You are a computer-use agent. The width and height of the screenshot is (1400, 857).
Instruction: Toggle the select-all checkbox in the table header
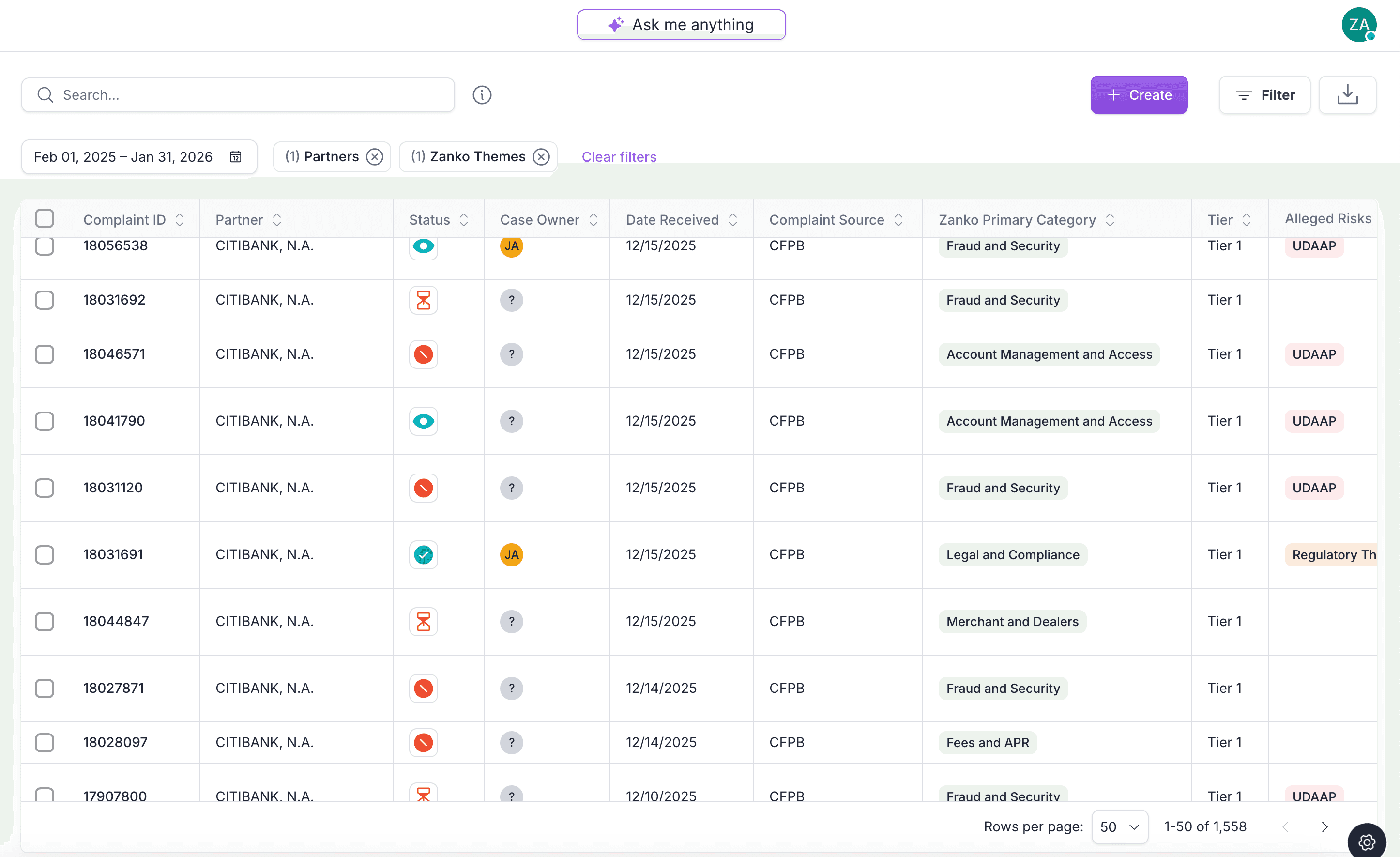point(45,218)
